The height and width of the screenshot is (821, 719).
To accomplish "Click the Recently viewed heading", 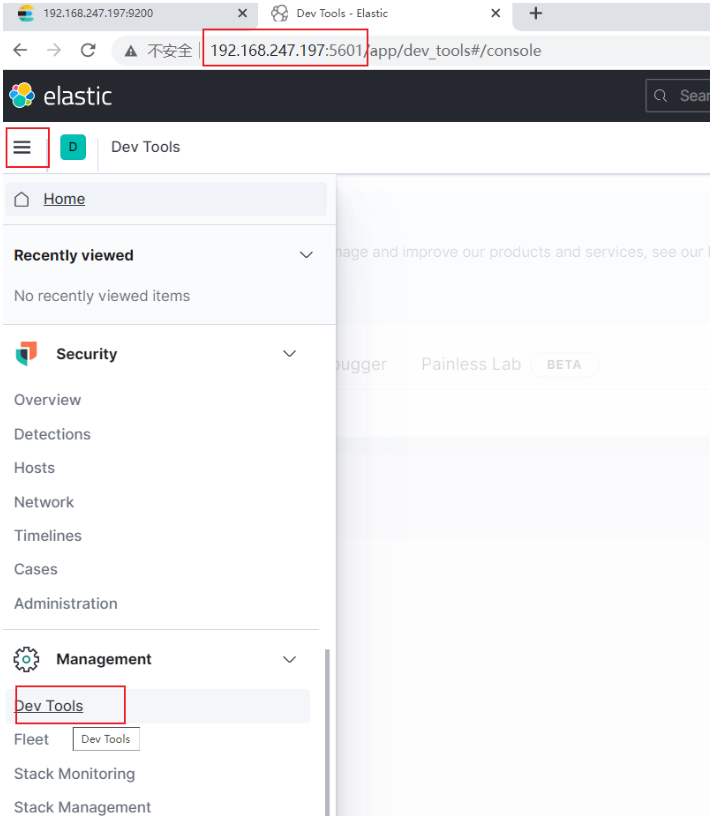I will [x=74, y=255].
